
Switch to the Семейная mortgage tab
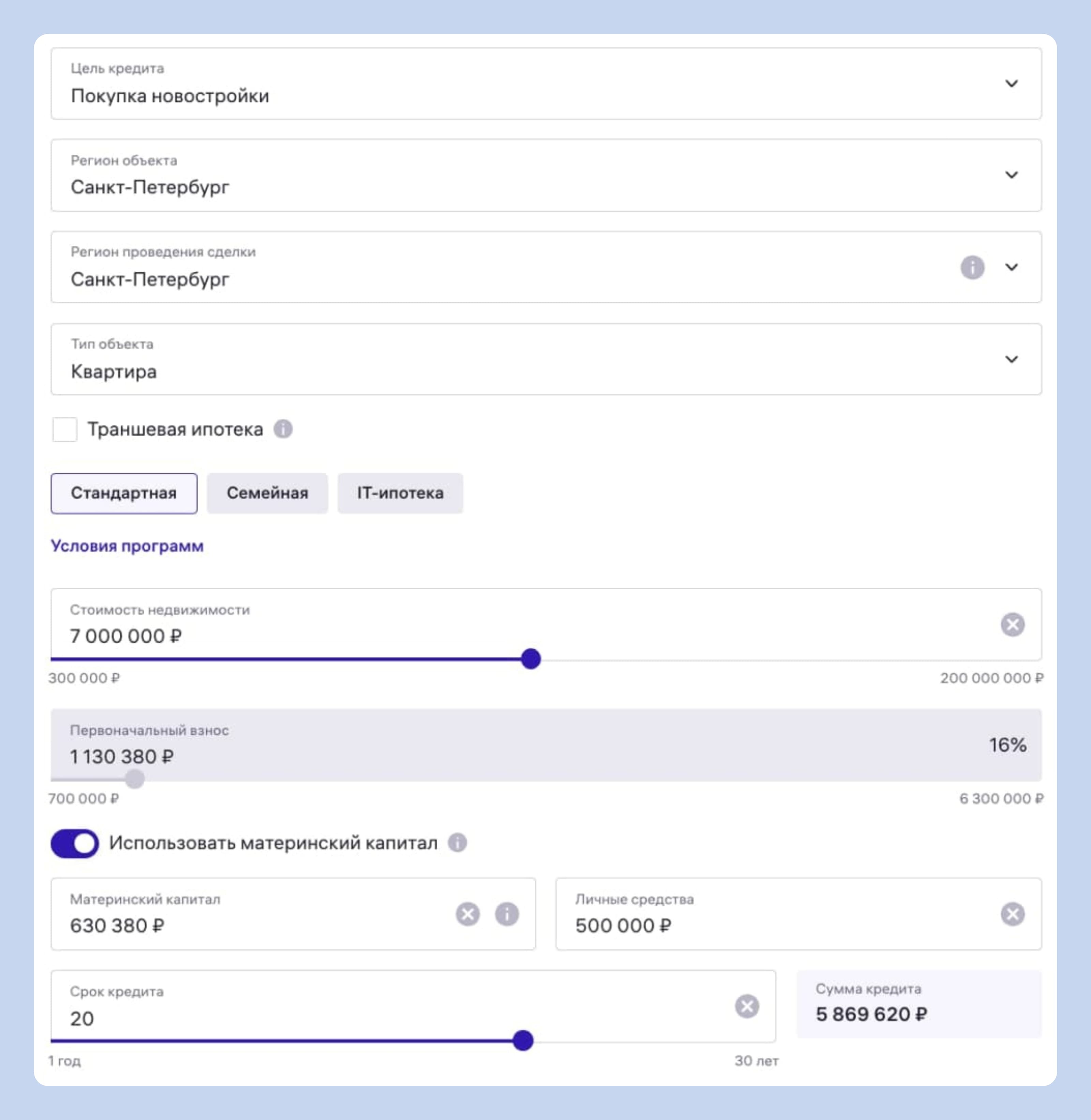267,493
